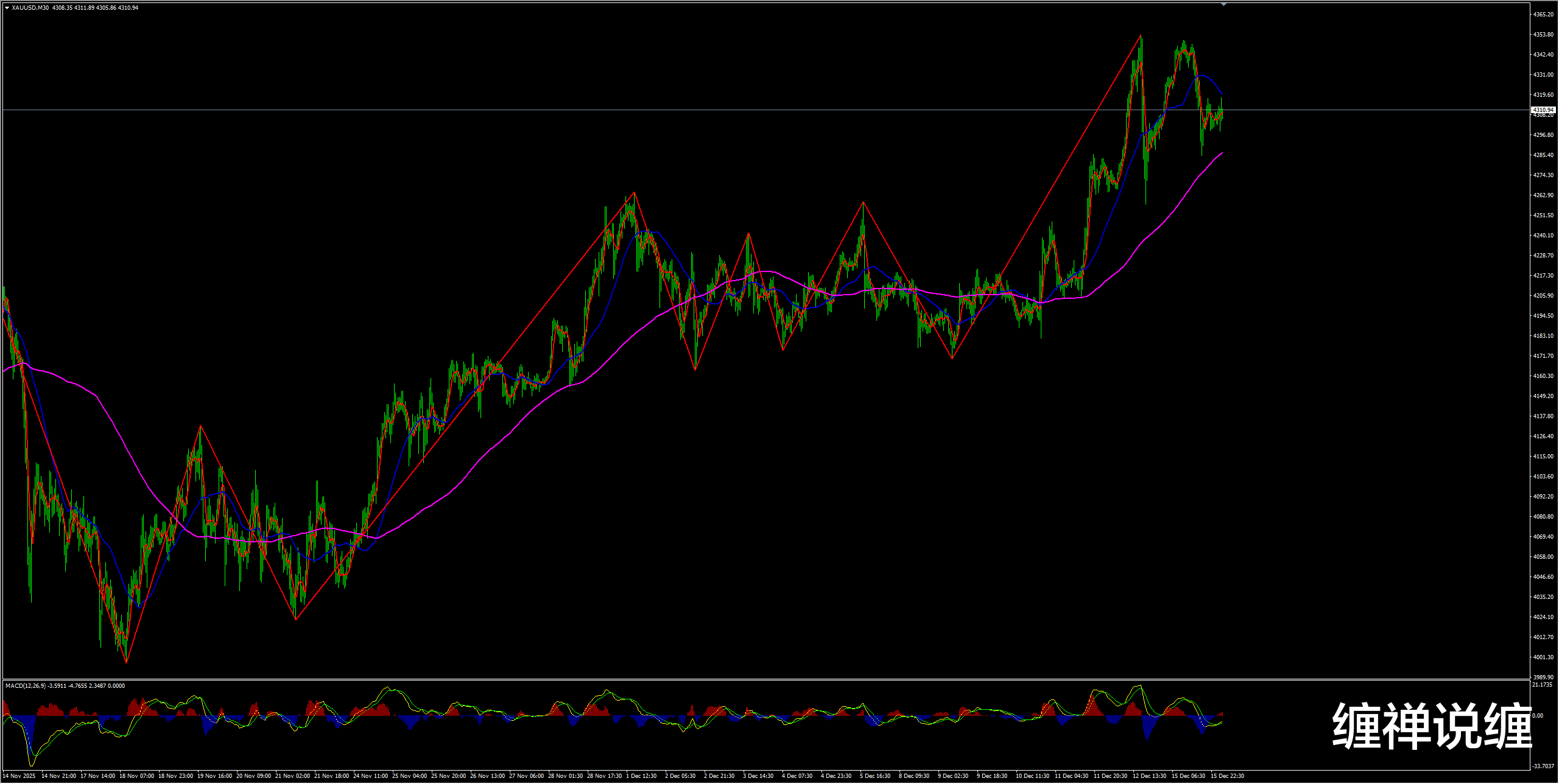The image size is (1559, 784).
Task: Click the 14 Nov 2025 time label
Action: [20, 776]
